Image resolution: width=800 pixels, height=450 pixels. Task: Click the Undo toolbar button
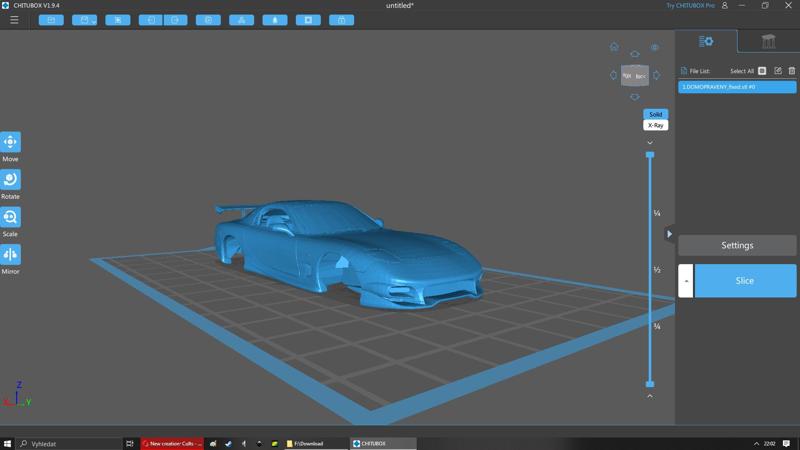(151, 20)
